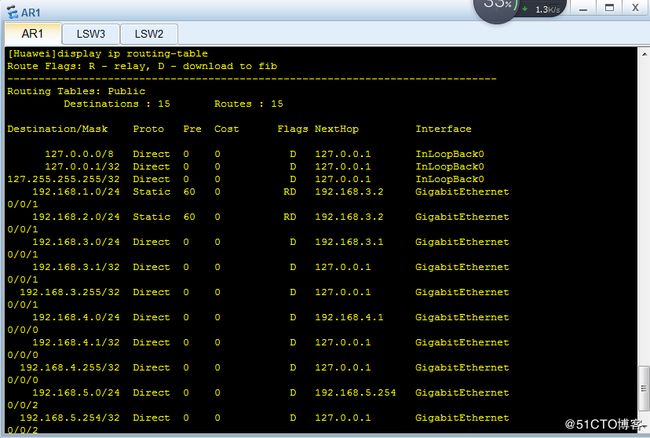The width and height of the screenshot is (650, 438).
Task: Click the 'Routing Tables: Public' line
Action: (76, 91)
